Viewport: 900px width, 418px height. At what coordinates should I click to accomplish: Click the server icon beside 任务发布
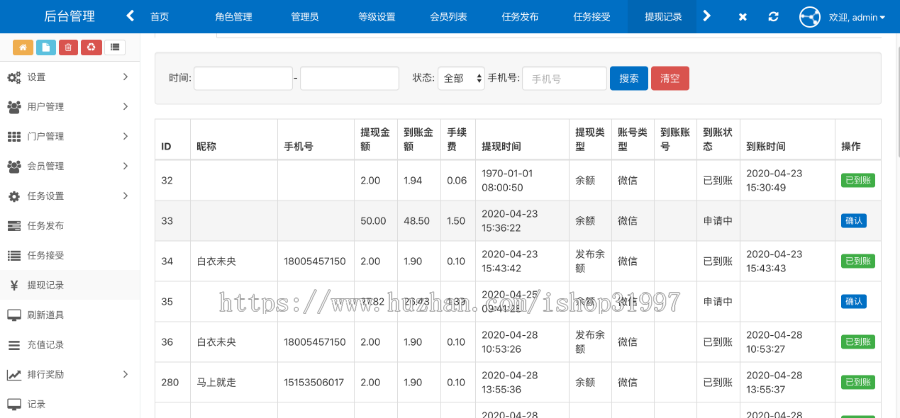pyautogui.click(x=14, y=226)
